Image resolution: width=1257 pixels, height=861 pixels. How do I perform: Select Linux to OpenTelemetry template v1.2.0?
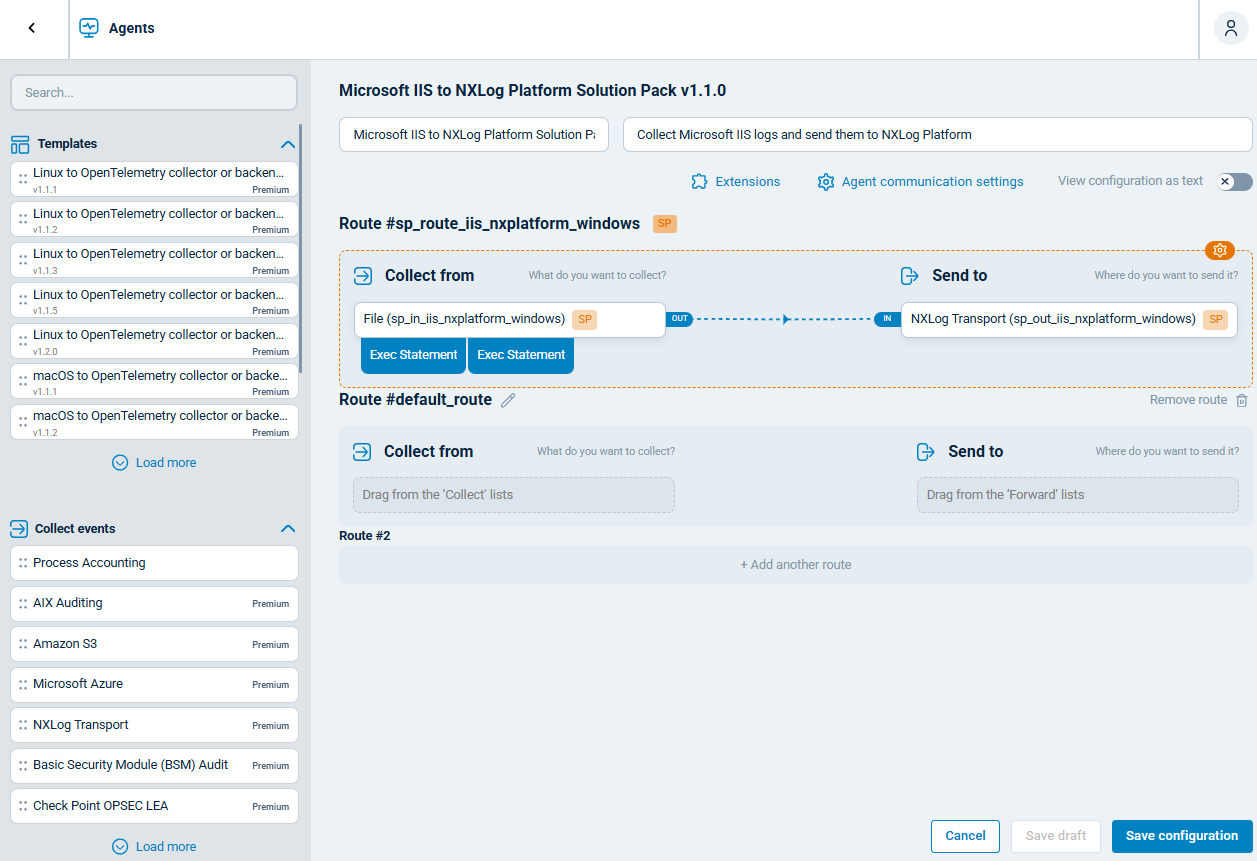[x=154, y=342]
